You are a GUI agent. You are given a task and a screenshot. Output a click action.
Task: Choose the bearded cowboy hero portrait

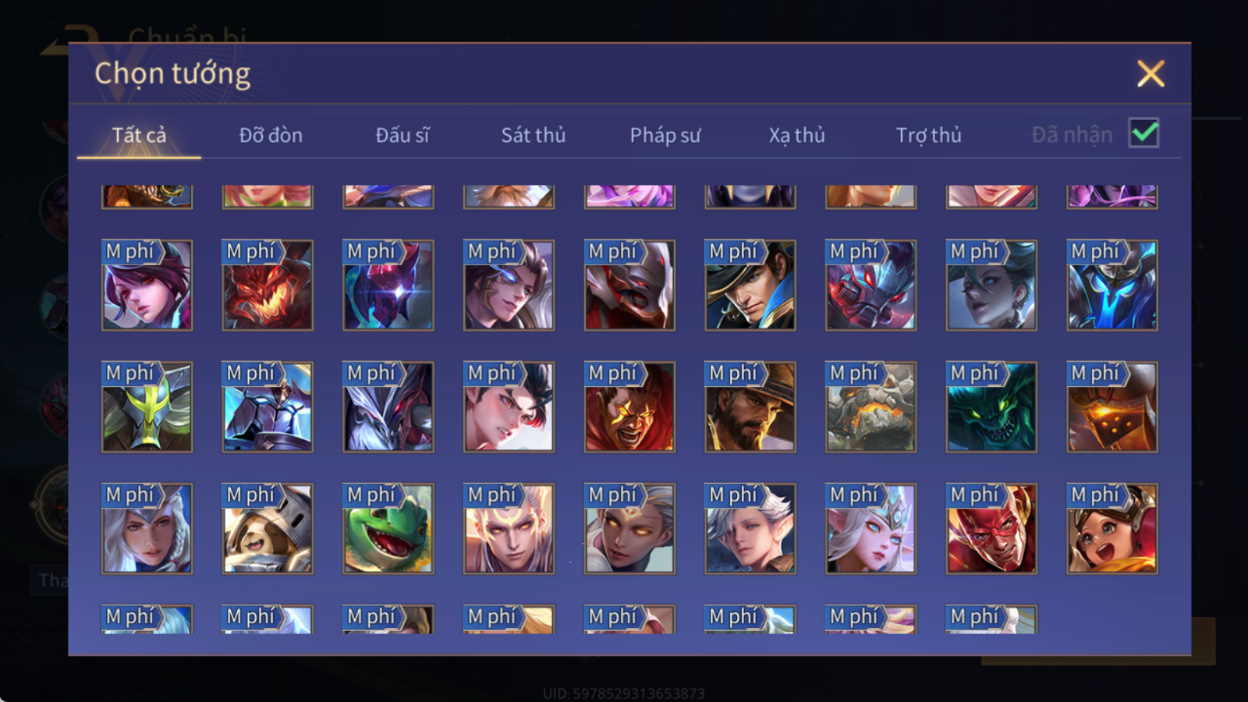tap(750, 407)
